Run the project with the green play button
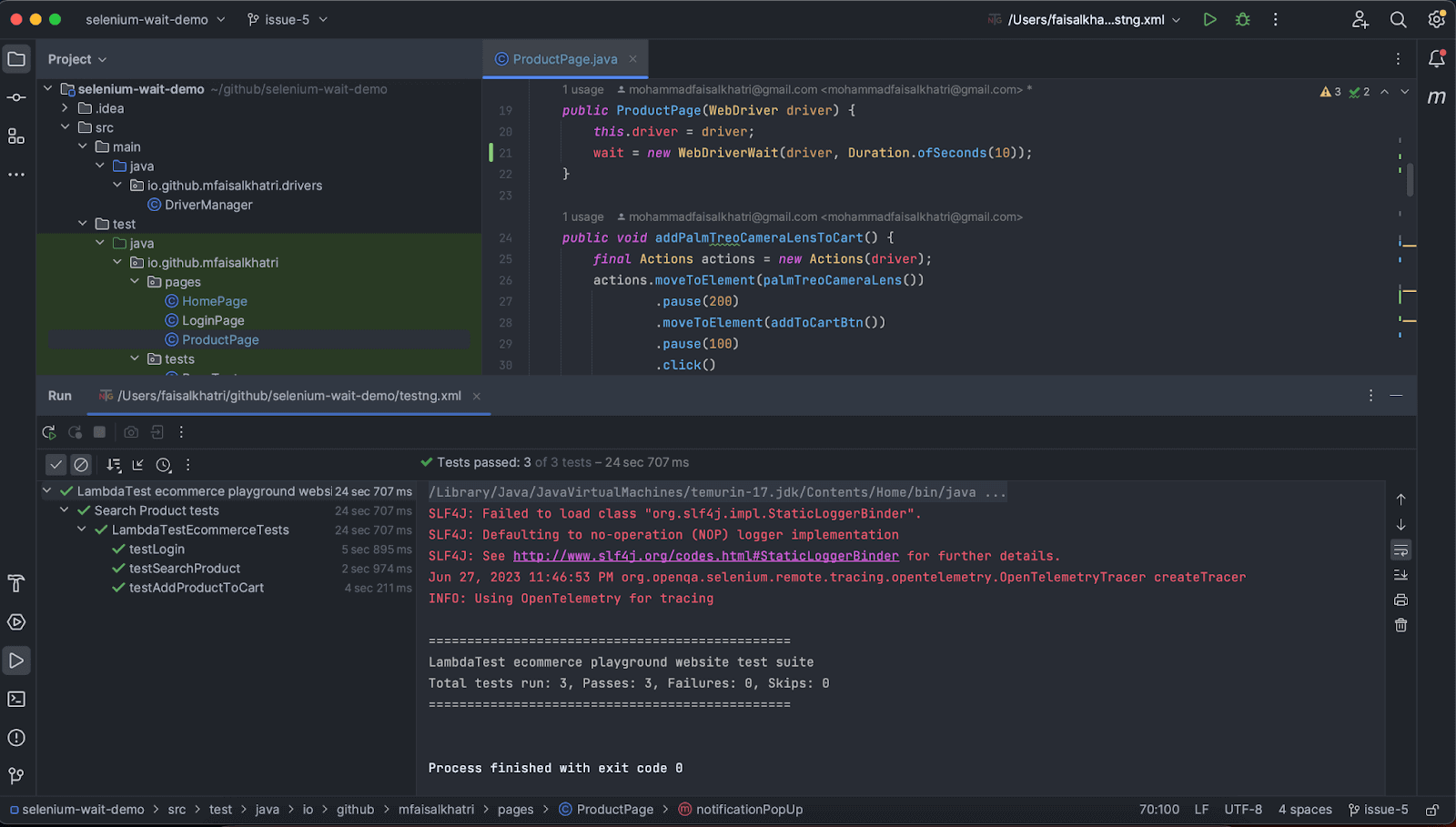1456x827 pixels. 1208,18
